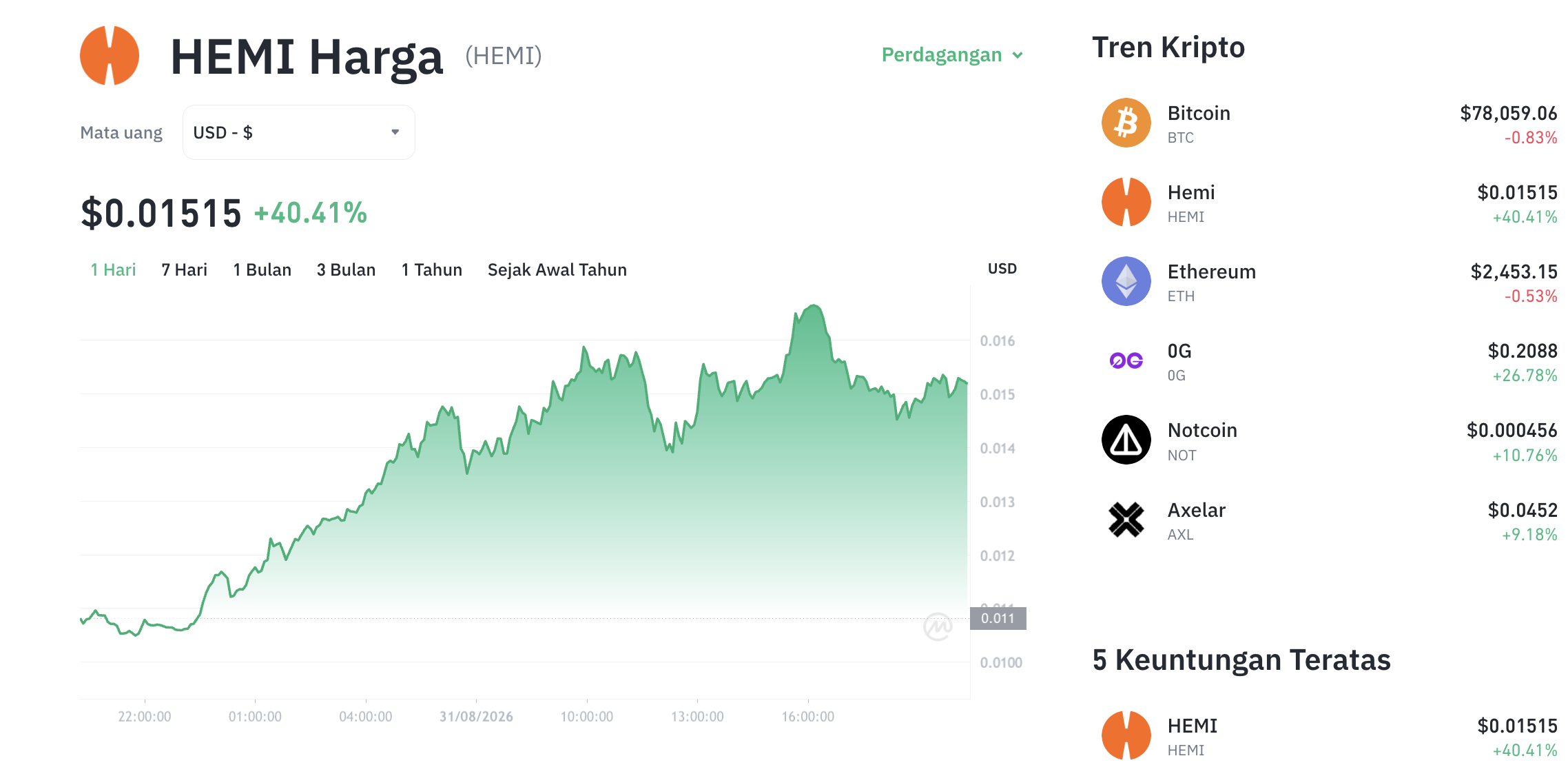Open the Notcoin link in trending list

tap(1201, 430)
